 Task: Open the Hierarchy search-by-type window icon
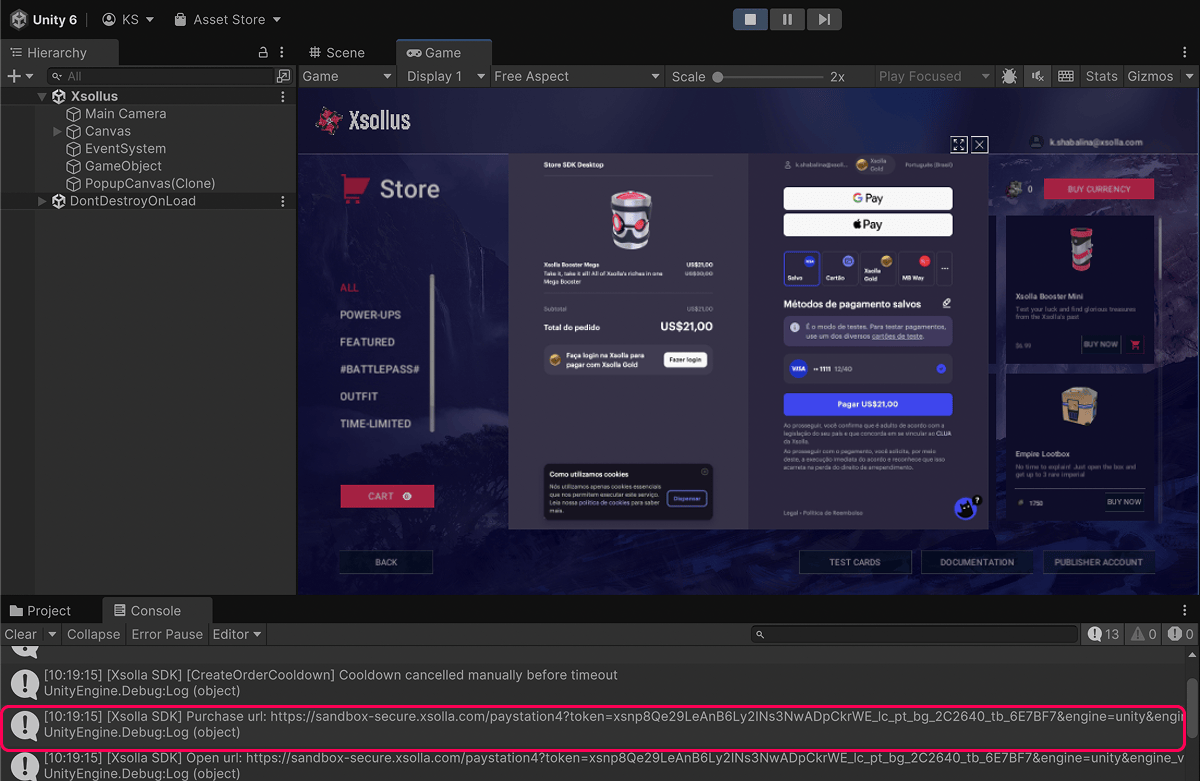284,76
